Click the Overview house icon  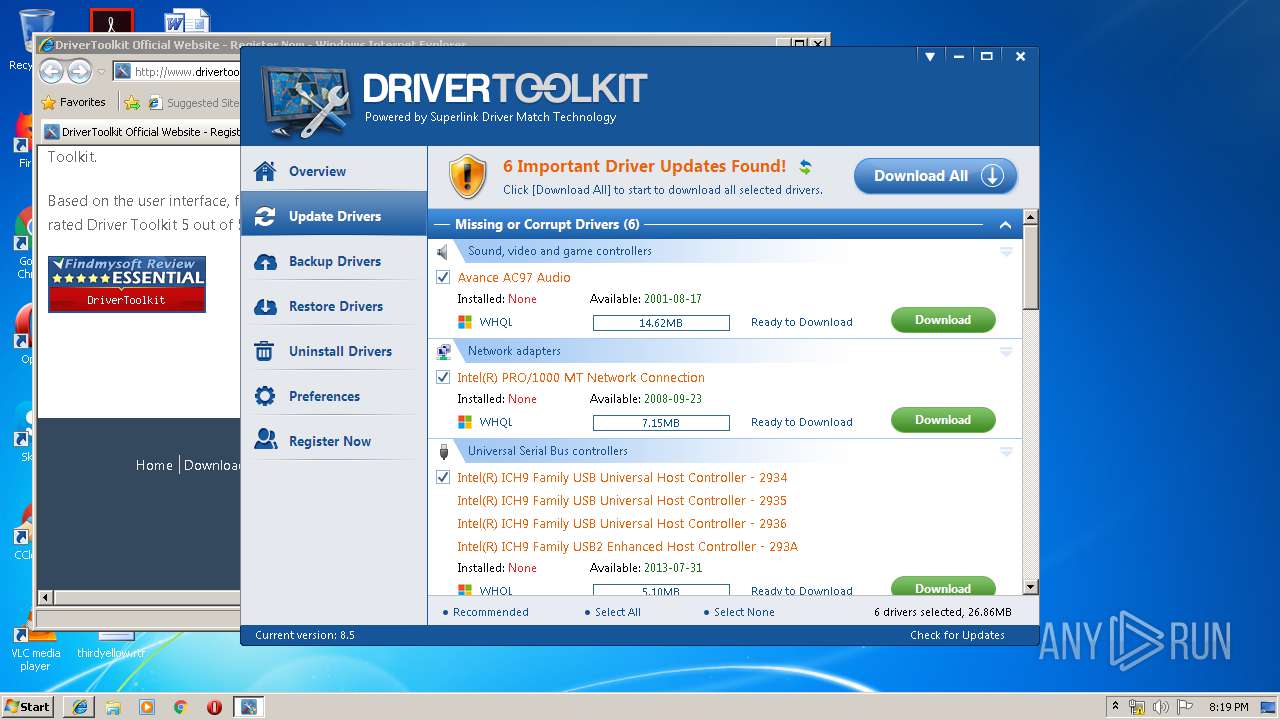(265, 171)
